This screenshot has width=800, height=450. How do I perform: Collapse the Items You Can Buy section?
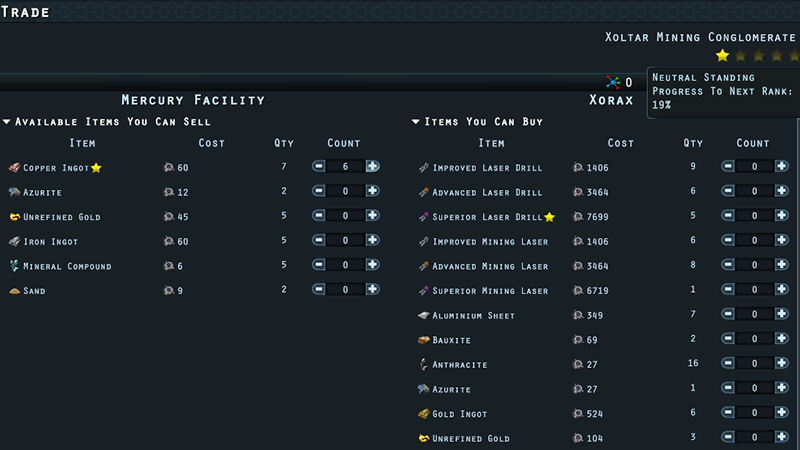[416, 122]
